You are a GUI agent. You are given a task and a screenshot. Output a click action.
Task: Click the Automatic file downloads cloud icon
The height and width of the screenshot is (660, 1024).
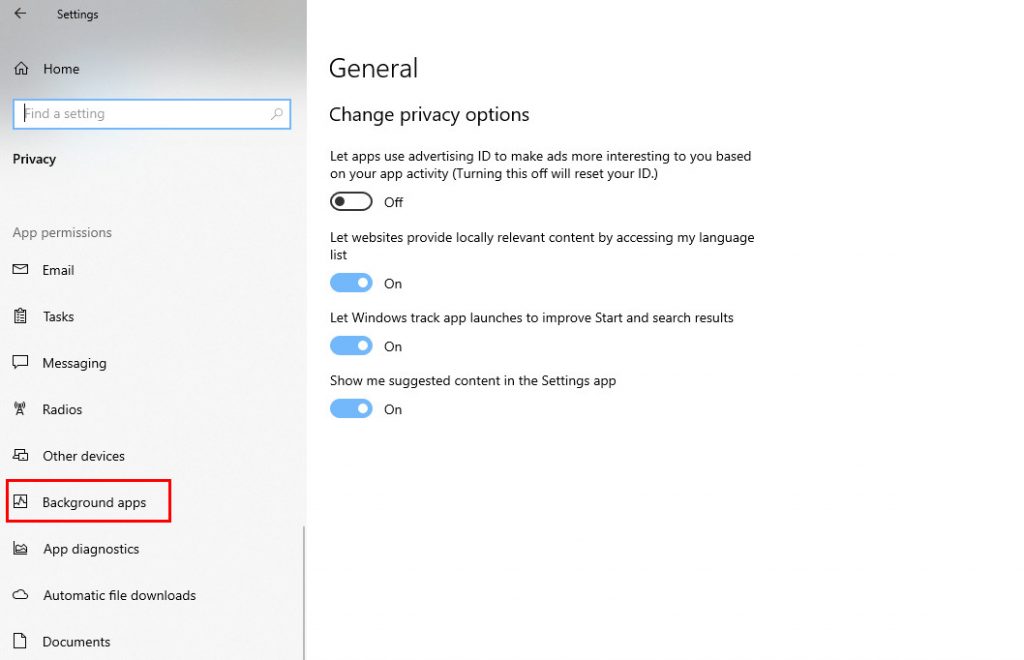[20, 595]
